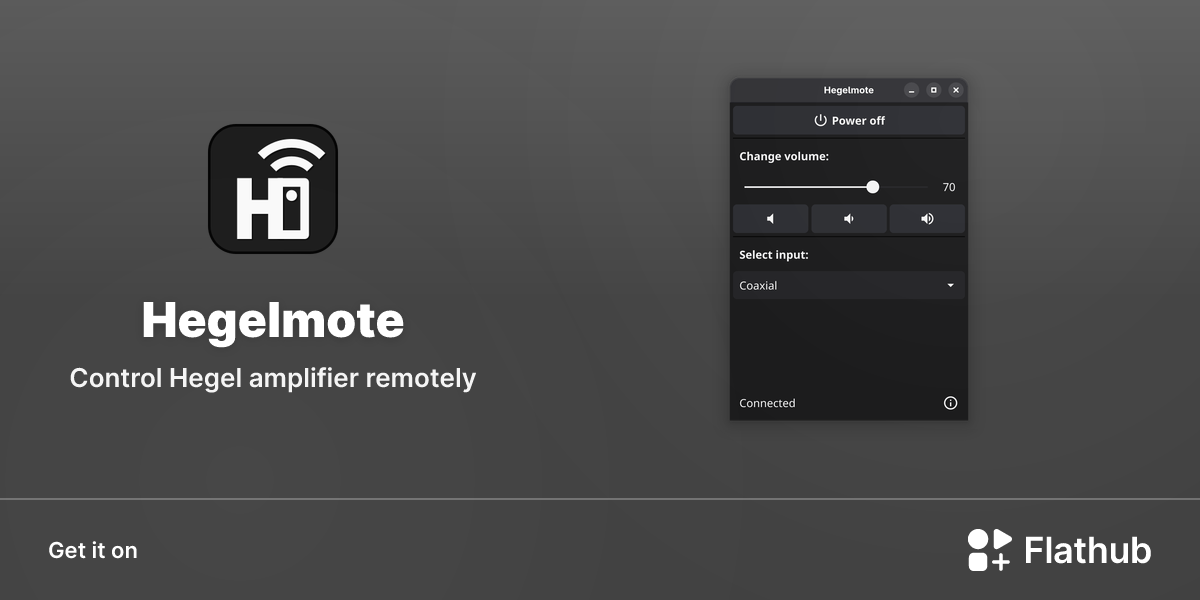Click the volume value 70
Image resolution: width=1200 pixels, height=600 pixels.
point(949,187)
